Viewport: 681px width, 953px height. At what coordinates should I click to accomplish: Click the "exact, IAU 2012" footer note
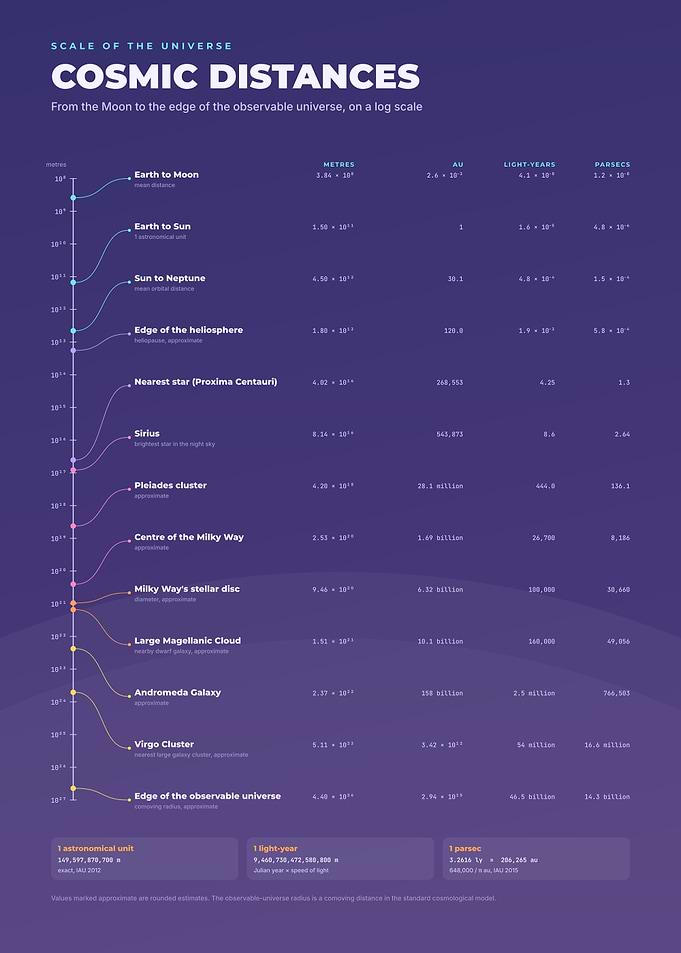(80, 870)
